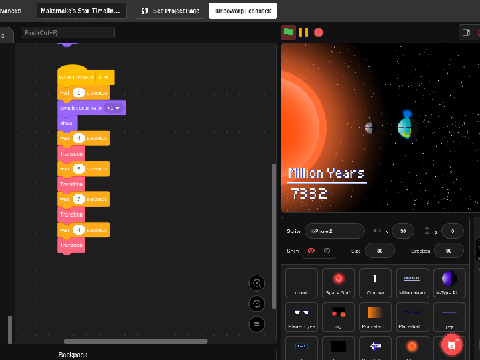Edit the project title field
Image resolution: width=480 pixels, height=360 pixels.
tap(82, 11)
